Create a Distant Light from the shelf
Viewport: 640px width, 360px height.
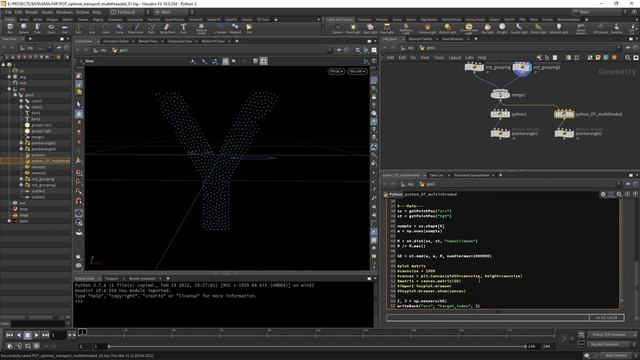[448, 28]
